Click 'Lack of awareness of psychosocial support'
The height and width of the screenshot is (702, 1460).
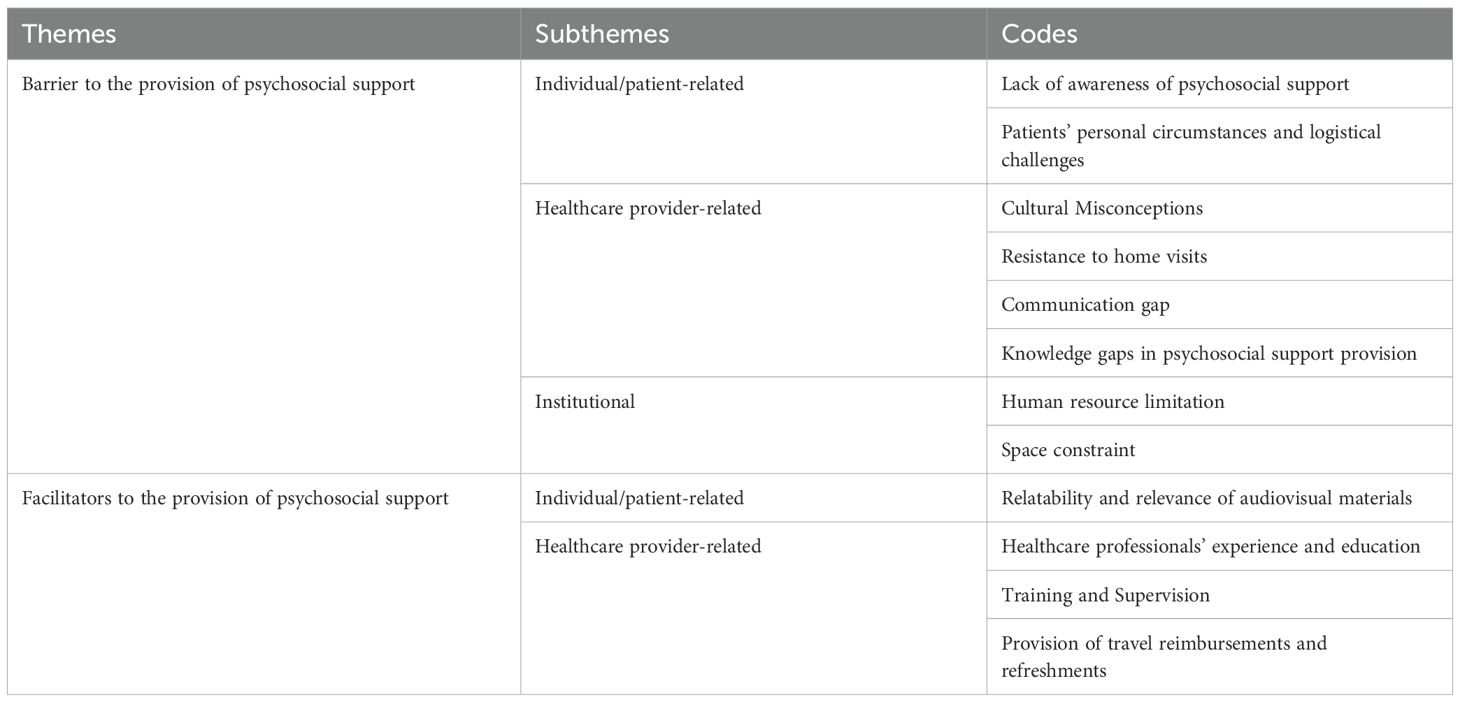(x=1175, y=85)
